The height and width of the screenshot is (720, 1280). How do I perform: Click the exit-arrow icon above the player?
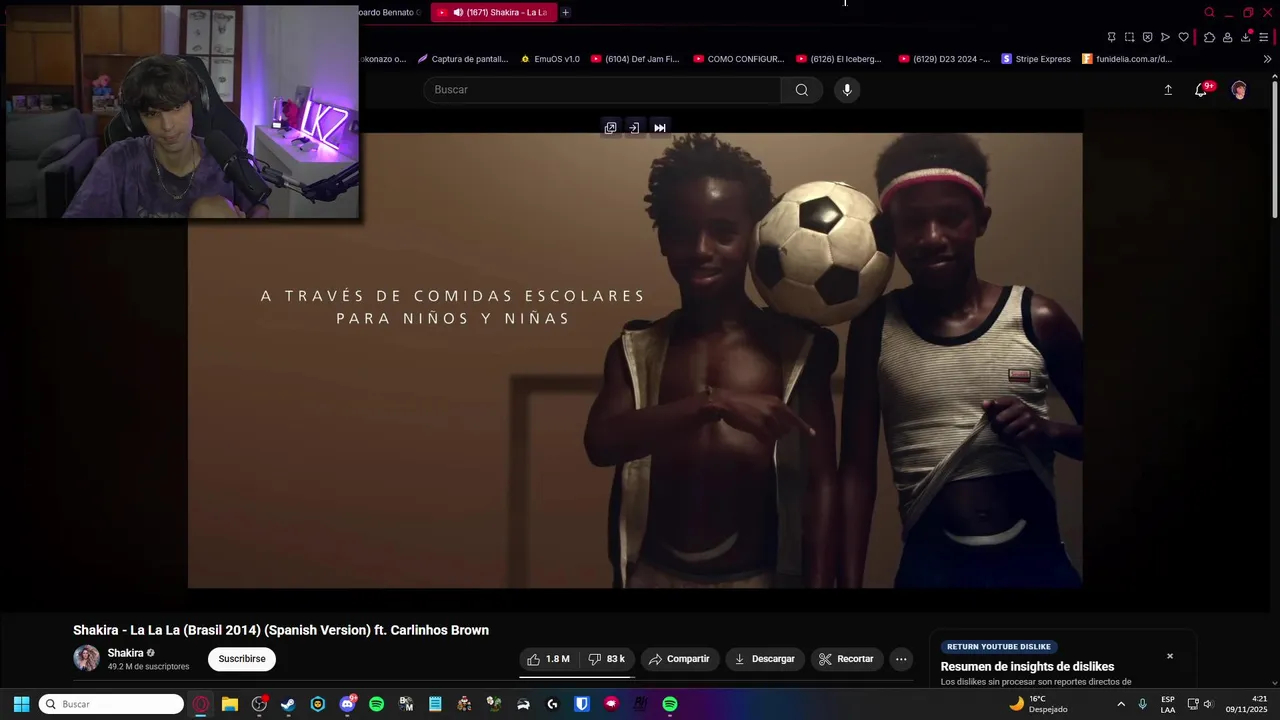click(634, 128)
